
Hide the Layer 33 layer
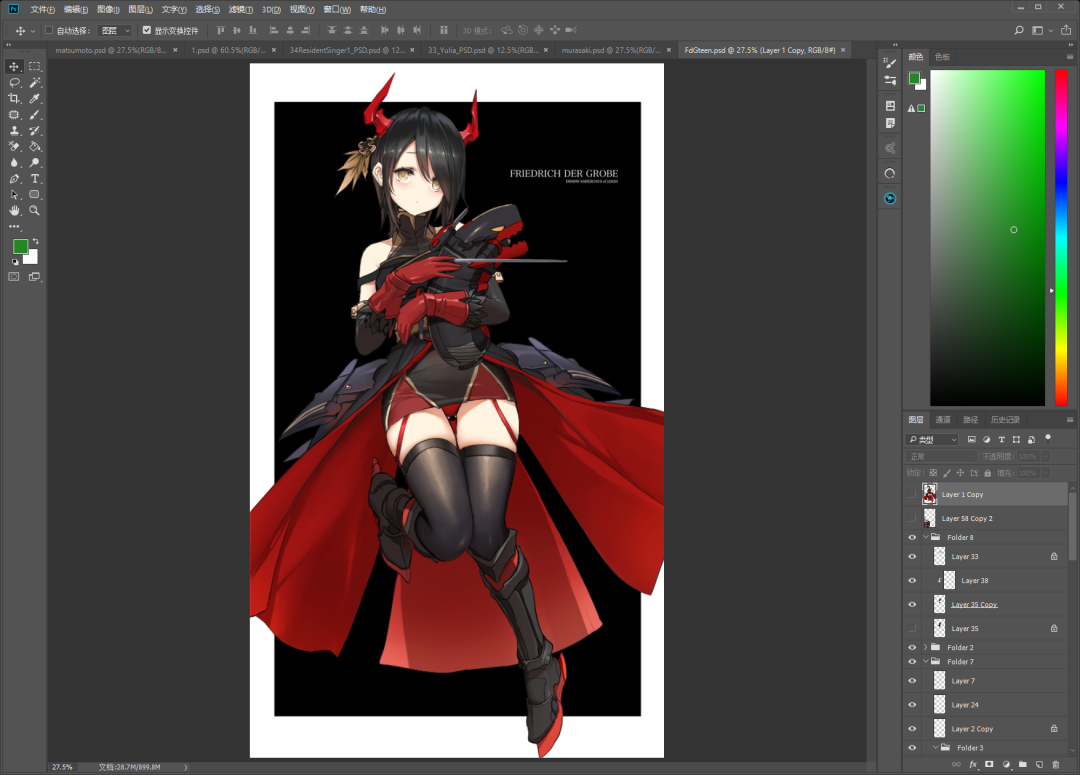pyautogui.click(x=912, y=557)
